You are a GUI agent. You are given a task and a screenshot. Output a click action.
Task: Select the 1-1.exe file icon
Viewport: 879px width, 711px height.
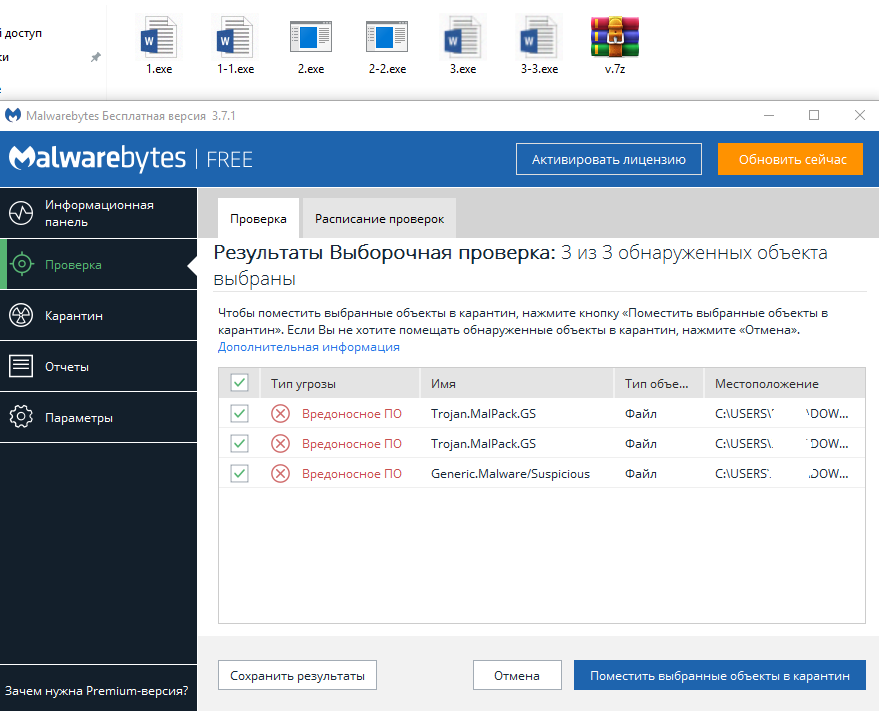pos(235,38)
